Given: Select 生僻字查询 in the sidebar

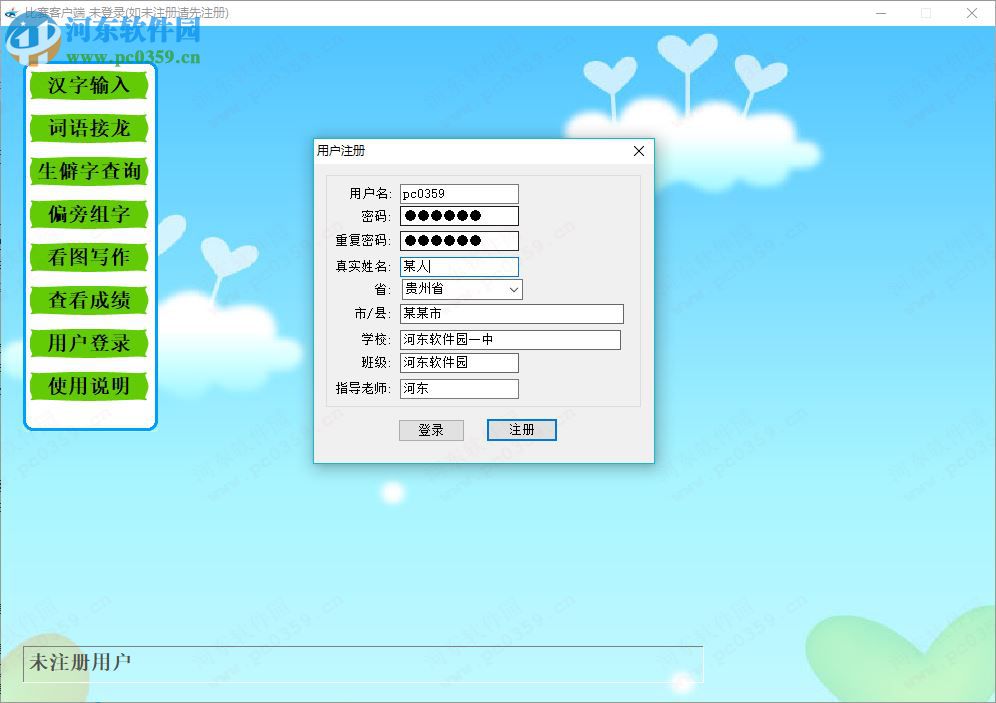Looking at the screenshot, I should [x=89, y=171].
